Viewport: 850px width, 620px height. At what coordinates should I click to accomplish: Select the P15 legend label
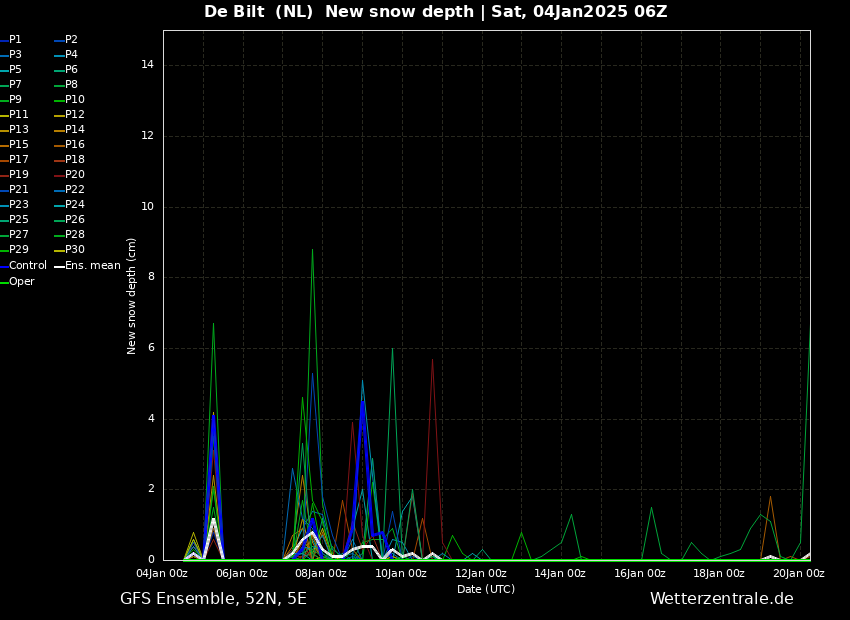[19, 145]
